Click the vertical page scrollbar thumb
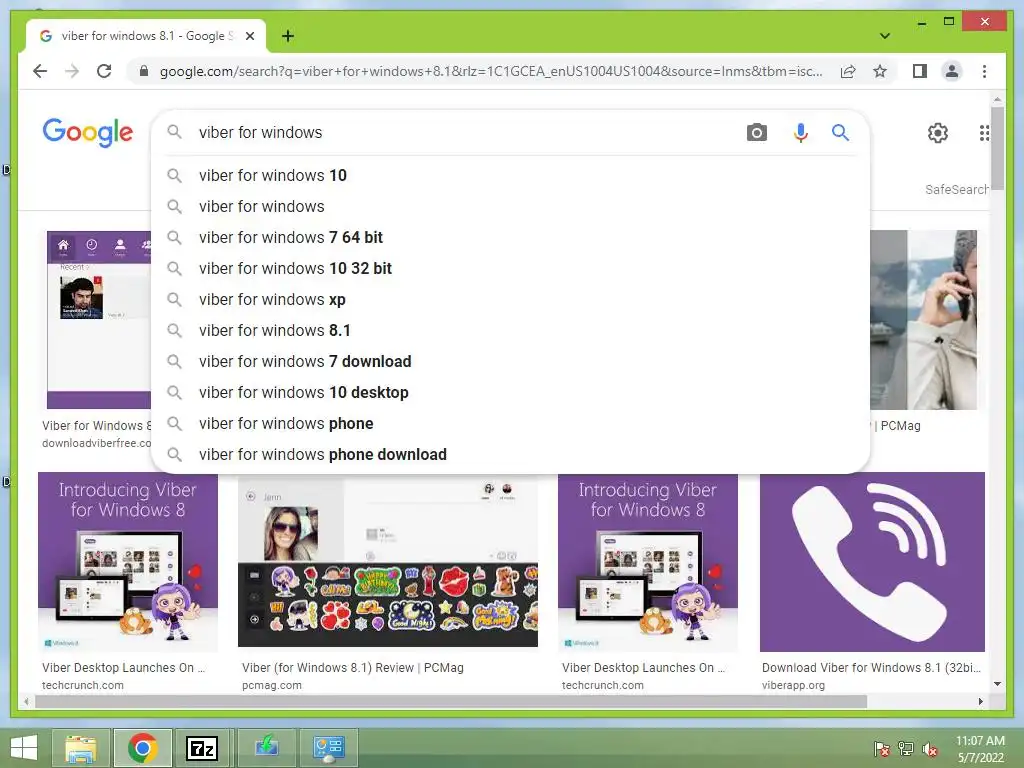Viewport: 1024px width, 768px height. click(x=997, y=148)
